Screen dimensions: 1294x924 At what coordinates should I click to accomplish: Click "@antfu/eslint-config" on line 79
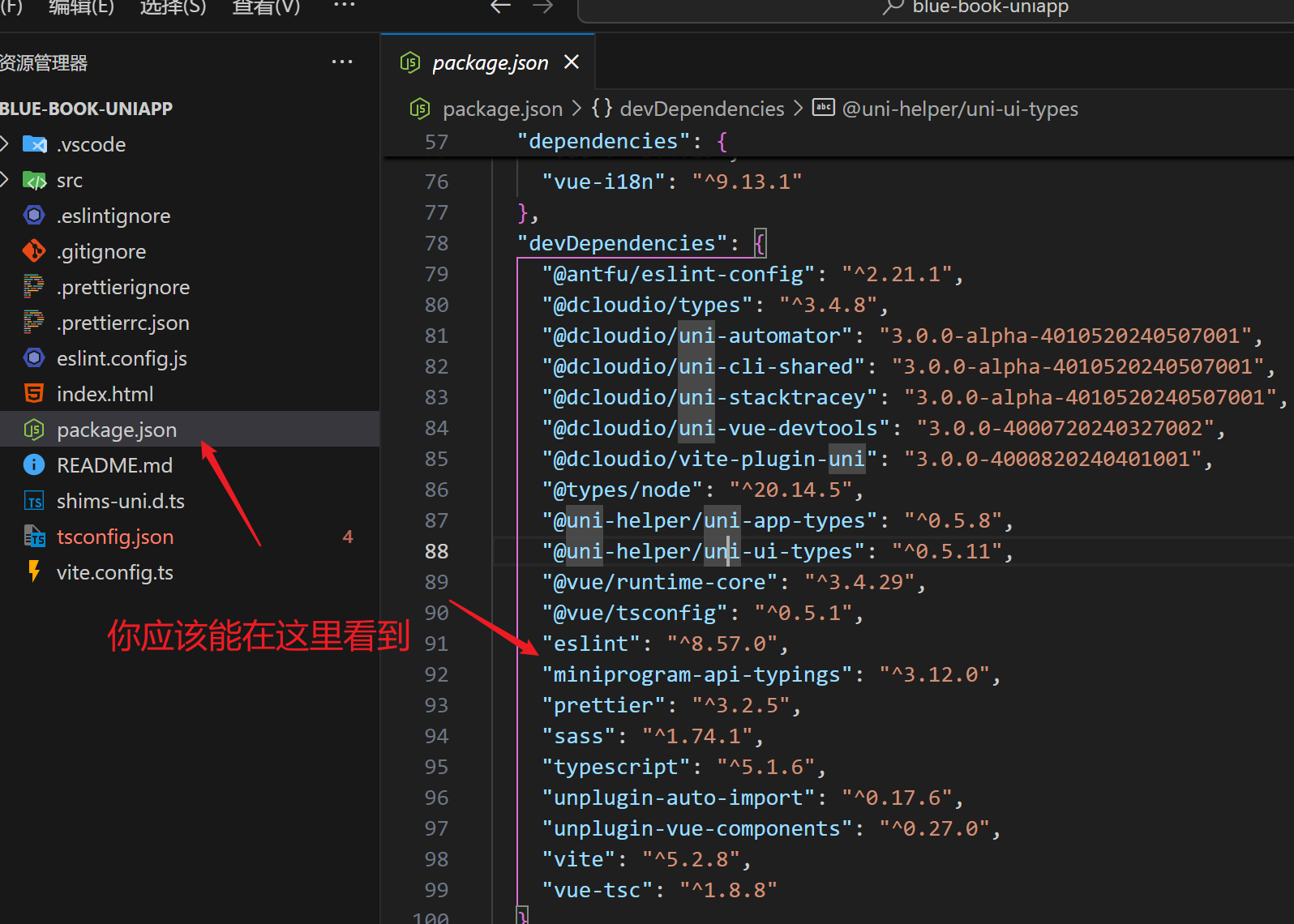(678, 274)
